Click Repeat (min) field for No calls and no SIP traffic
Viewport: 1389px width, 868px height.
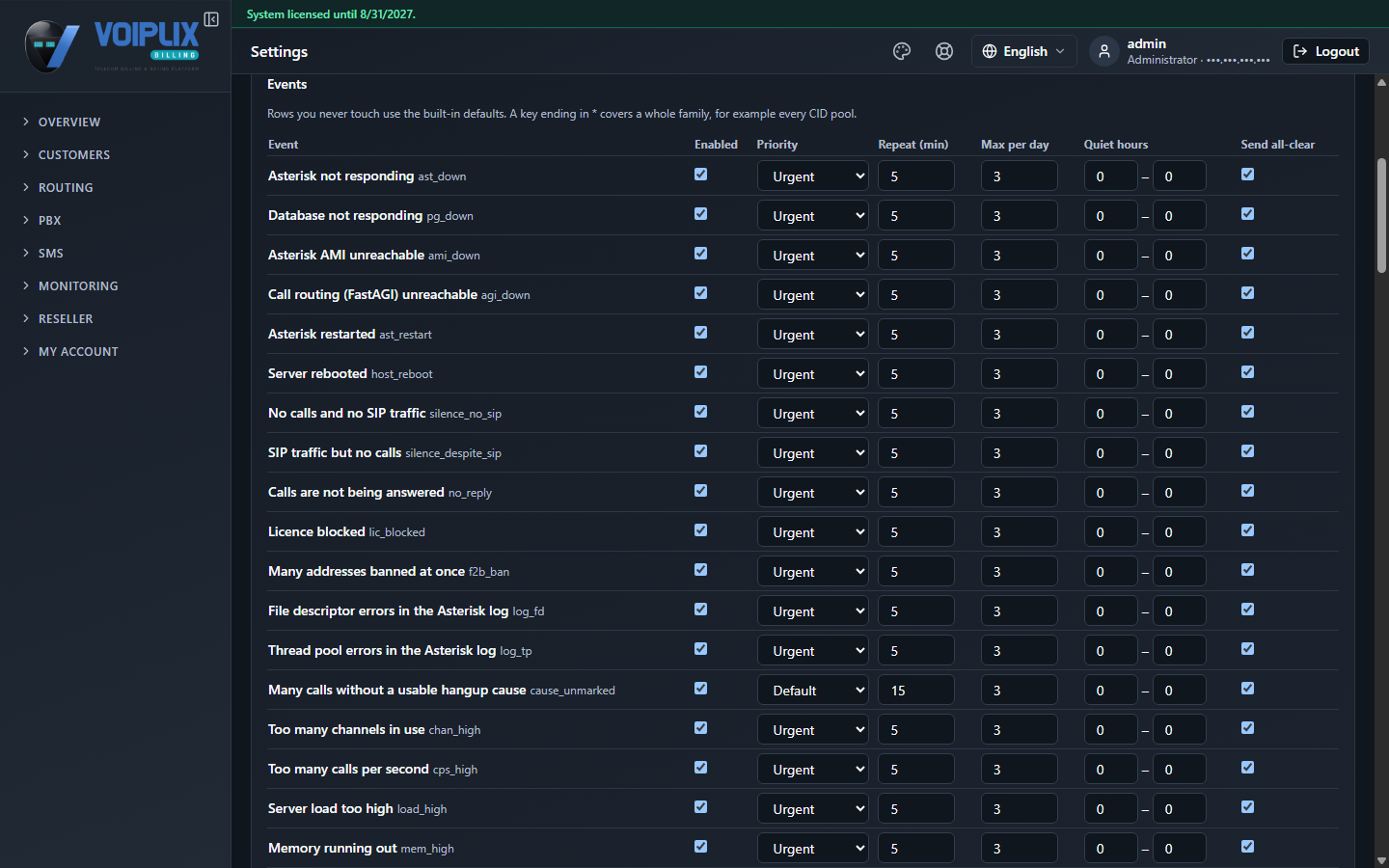tap(916, 414)
